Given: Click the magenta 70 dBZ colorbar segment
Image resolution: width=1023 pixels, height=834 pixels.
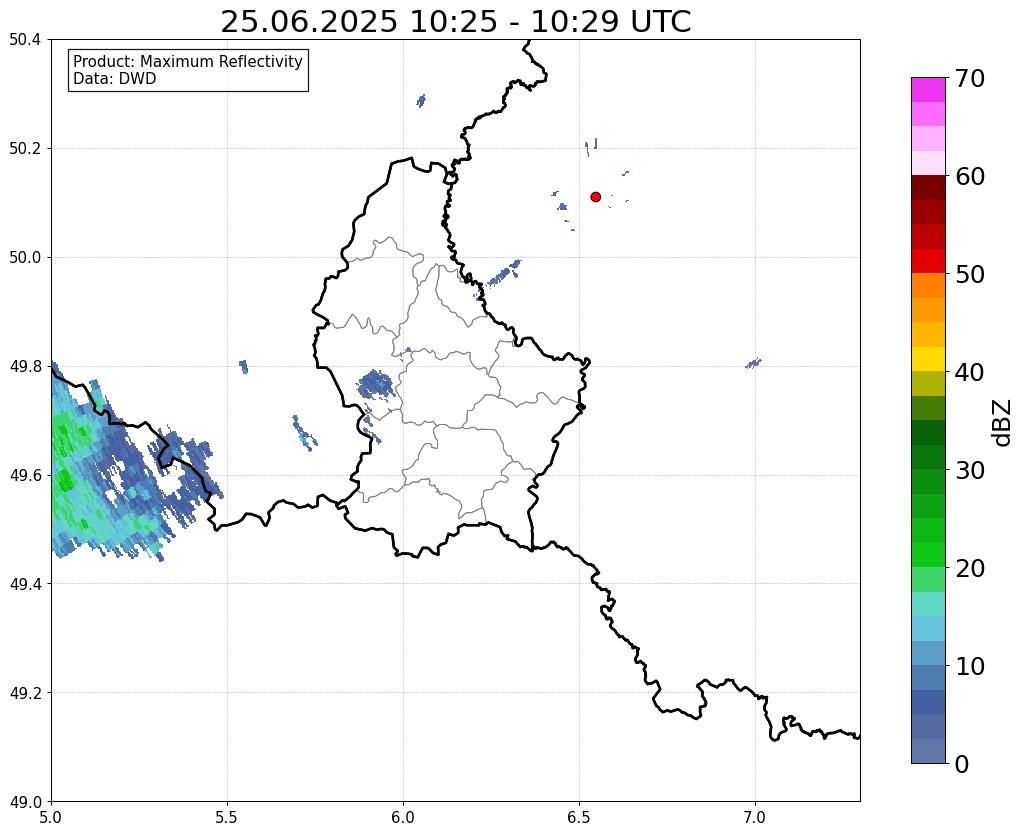Looking at the screenshot, I should [928, 90].
